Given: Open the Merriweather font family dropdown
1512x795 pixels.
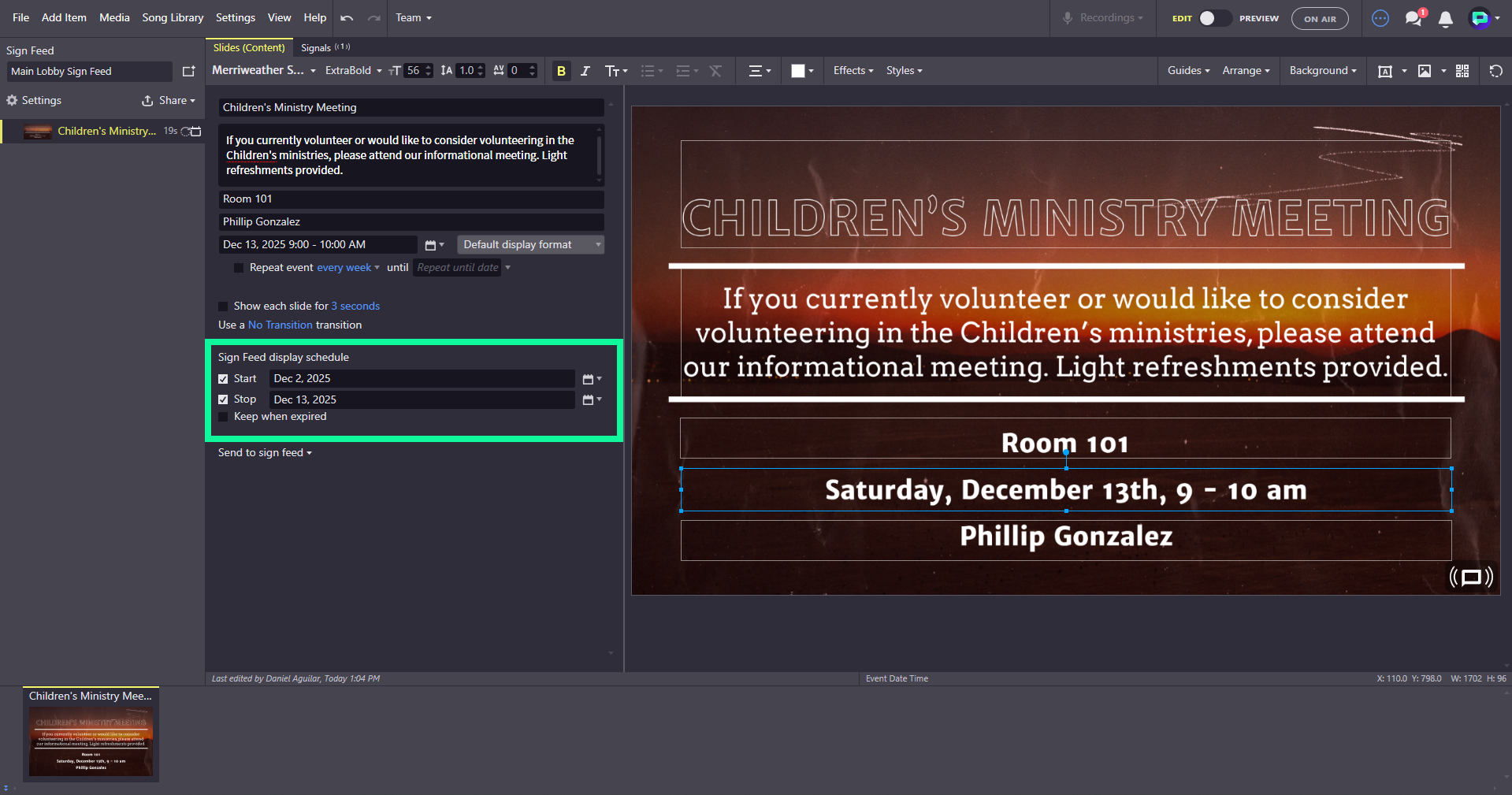Looking at the screenshot, I should click(x=264, y=70).
